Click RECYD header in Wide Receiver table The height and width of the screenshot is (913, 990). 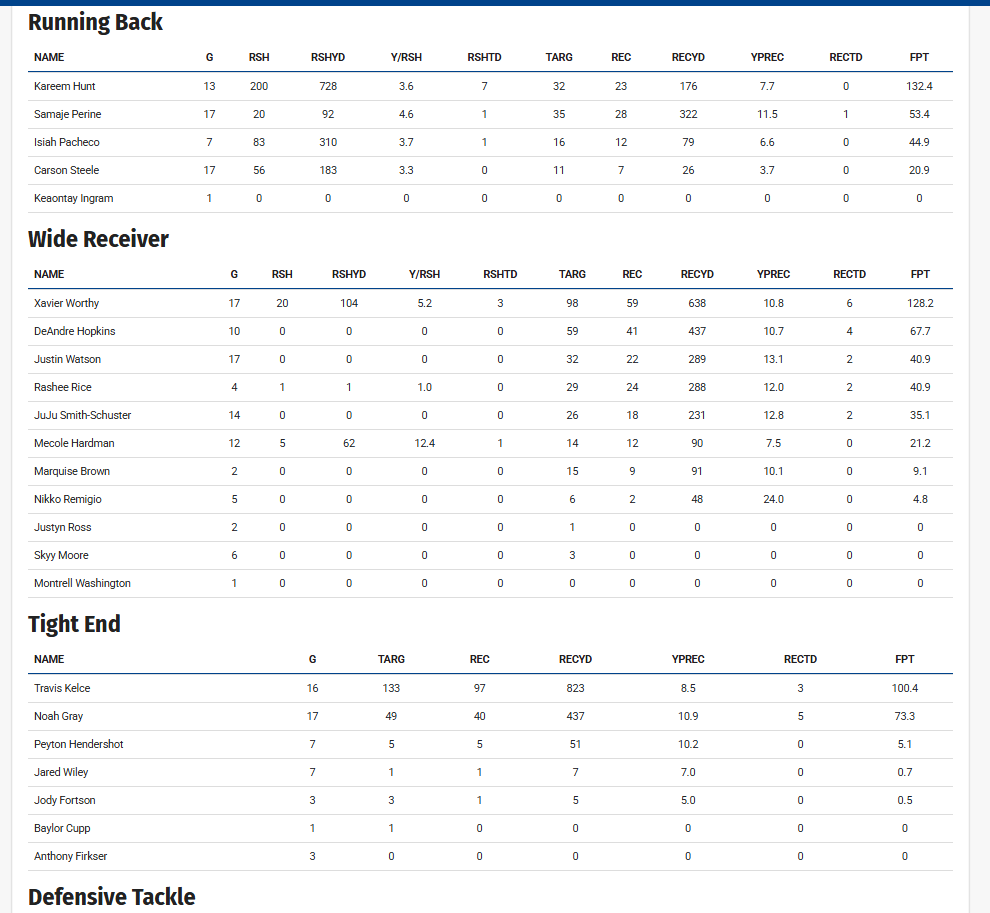click(x=697, y=275)
